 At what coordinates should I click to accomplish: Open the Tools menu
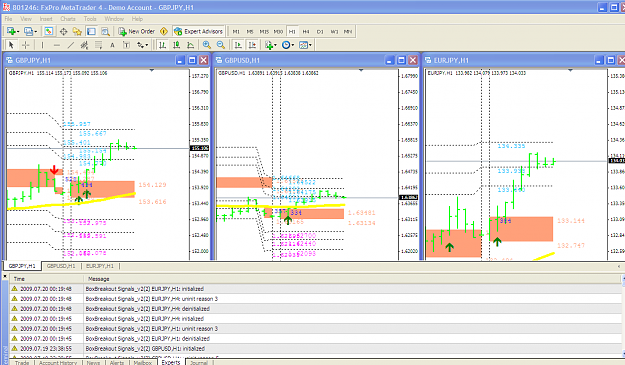[x=90, y=19]
